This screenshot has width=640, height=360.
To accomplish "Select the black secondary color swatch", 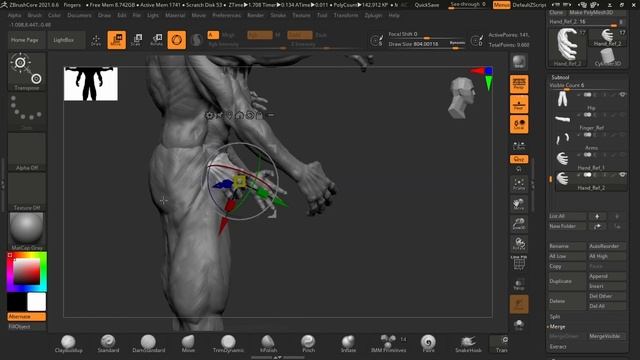I will 17,302.
